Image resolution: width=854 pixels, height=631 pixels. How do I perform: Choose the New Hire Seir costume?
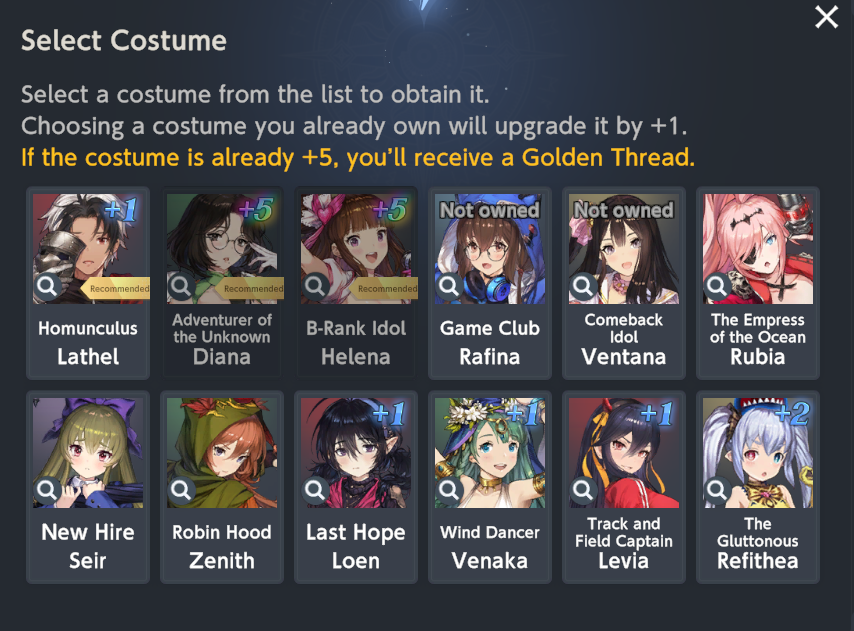88,487
